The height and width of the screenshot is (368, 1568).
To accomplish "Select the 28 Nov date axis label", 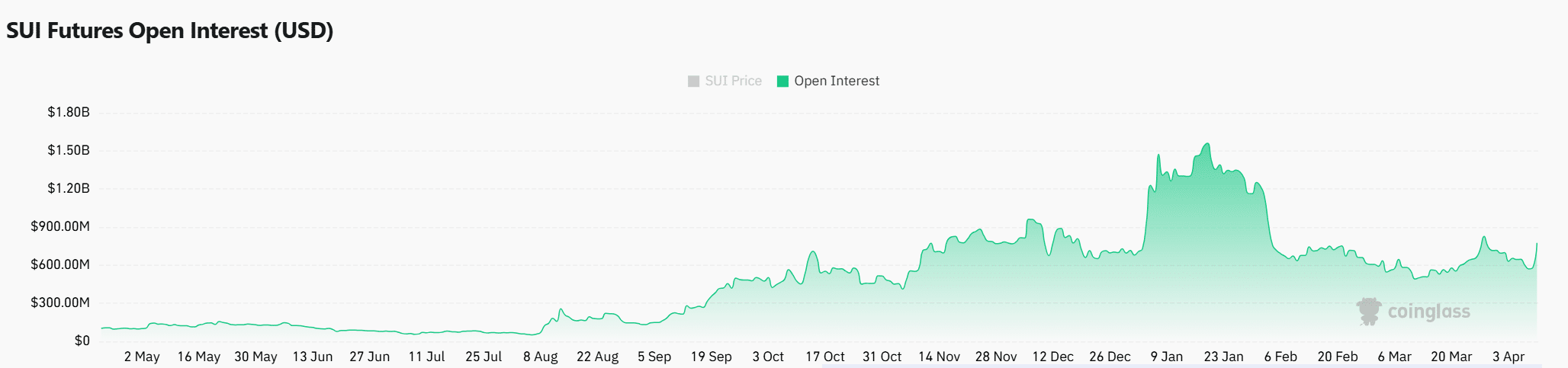I will [995, 357].
